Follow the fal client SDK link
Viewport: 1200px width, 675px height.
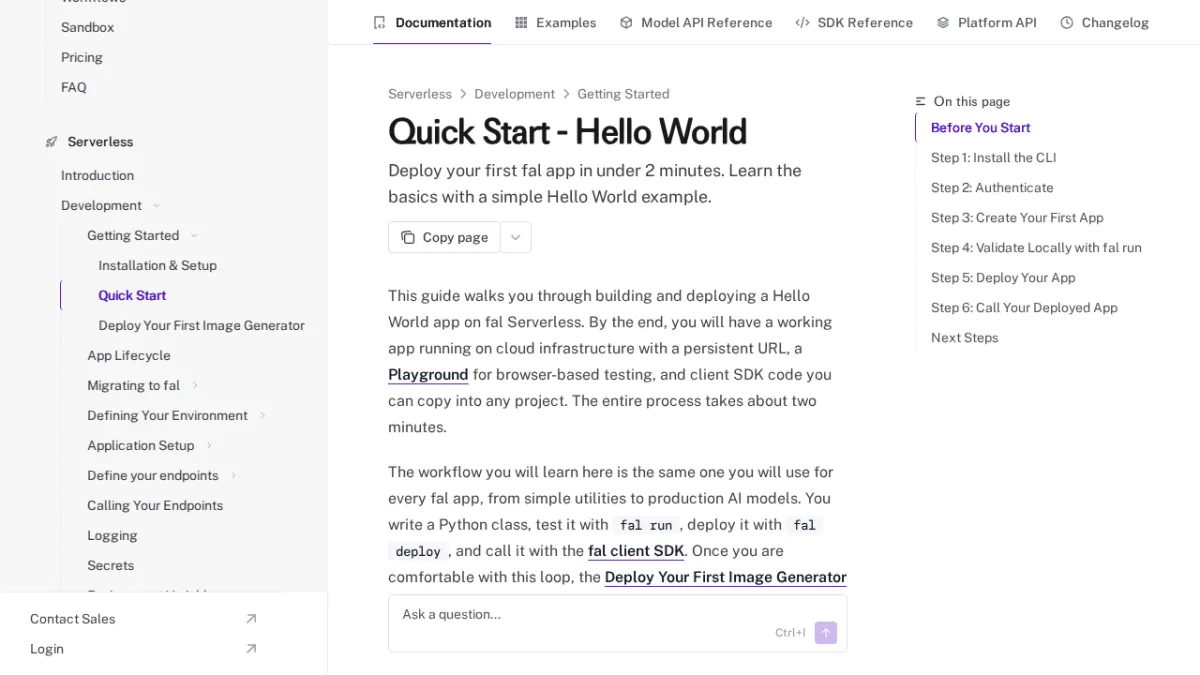pyautogui.click(x=636, y=551)
